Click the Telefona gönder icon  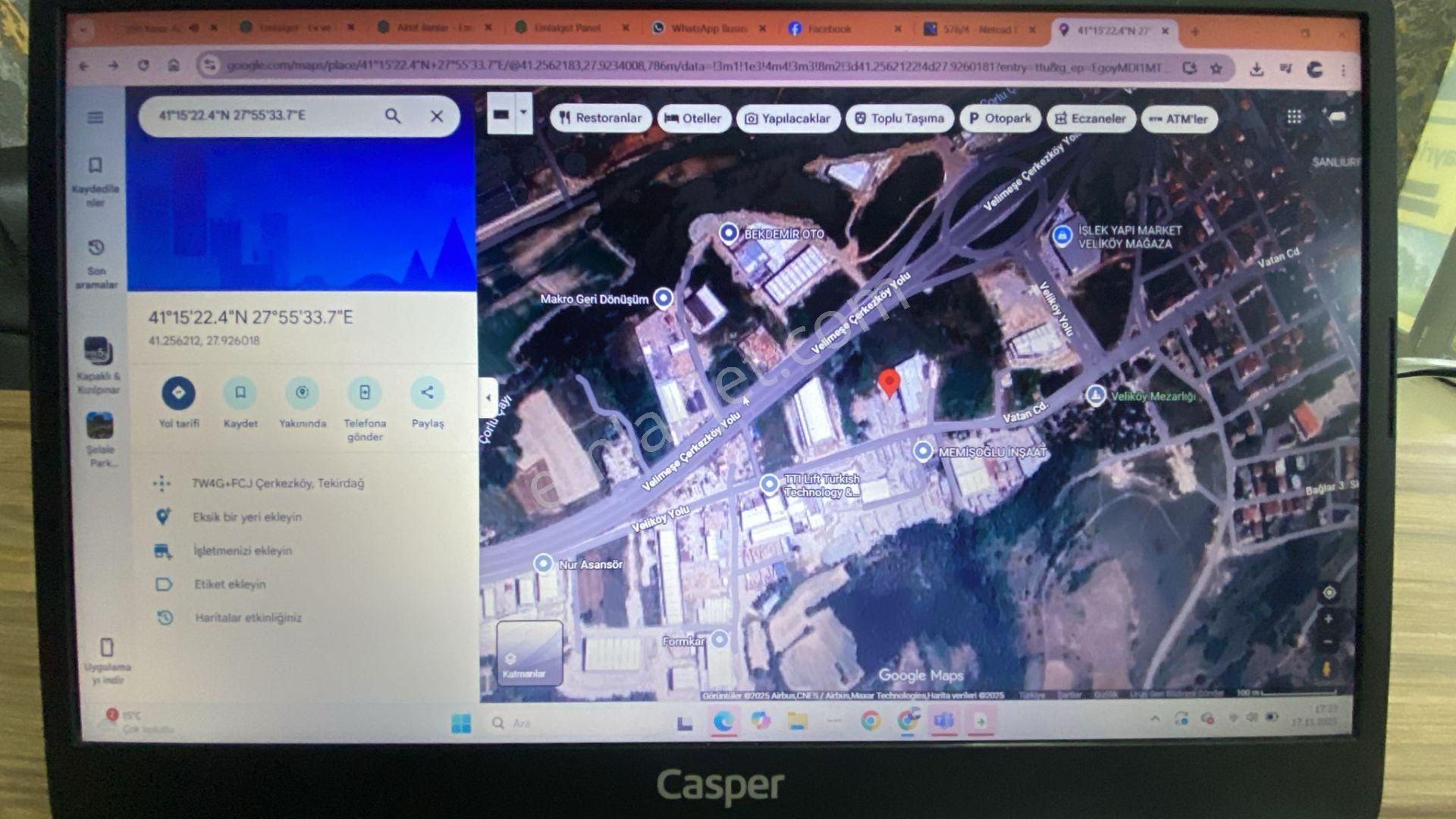pos(365,393)
